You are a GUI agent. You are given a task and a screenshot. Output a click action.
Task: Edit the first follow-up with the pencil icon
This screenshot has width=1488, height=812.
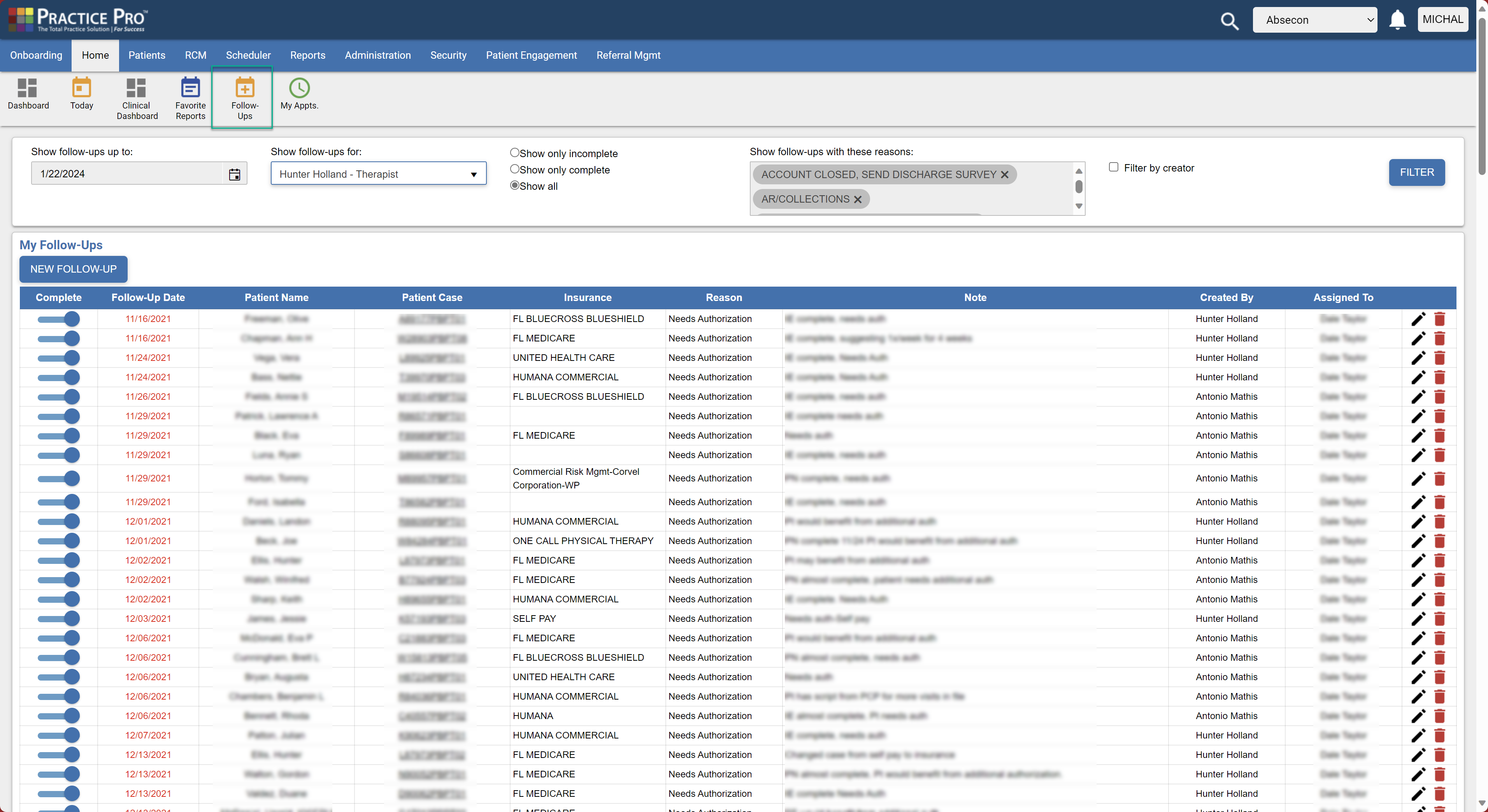[1419, 319]
